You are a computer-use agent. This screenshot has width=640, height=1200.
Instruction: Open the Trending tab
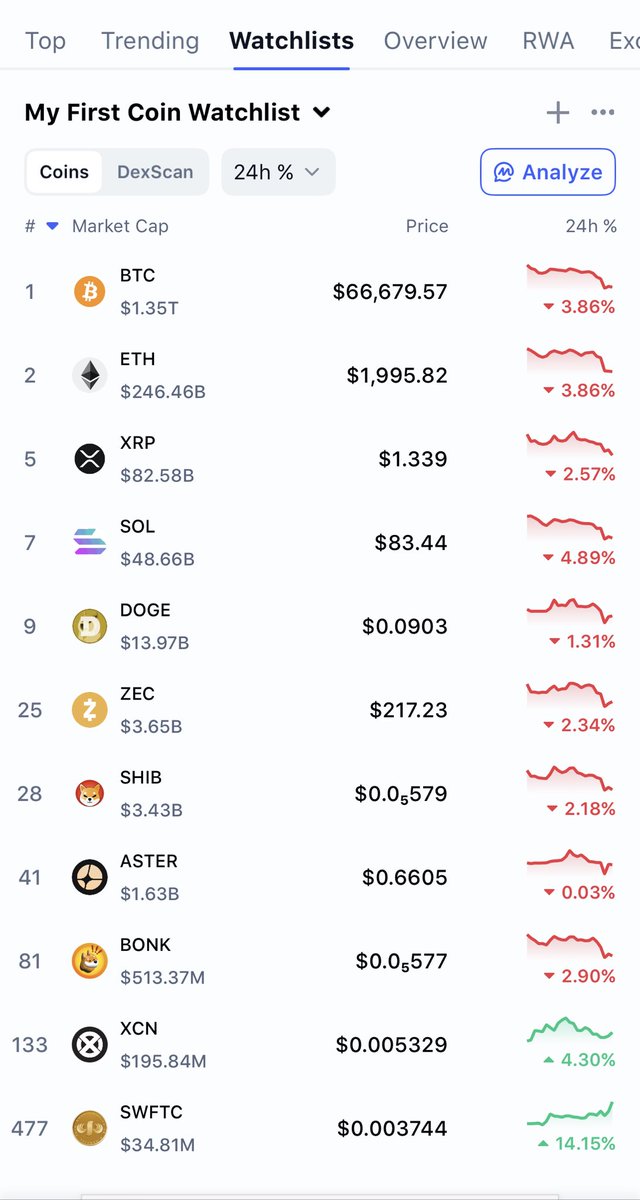pos(150,41)
